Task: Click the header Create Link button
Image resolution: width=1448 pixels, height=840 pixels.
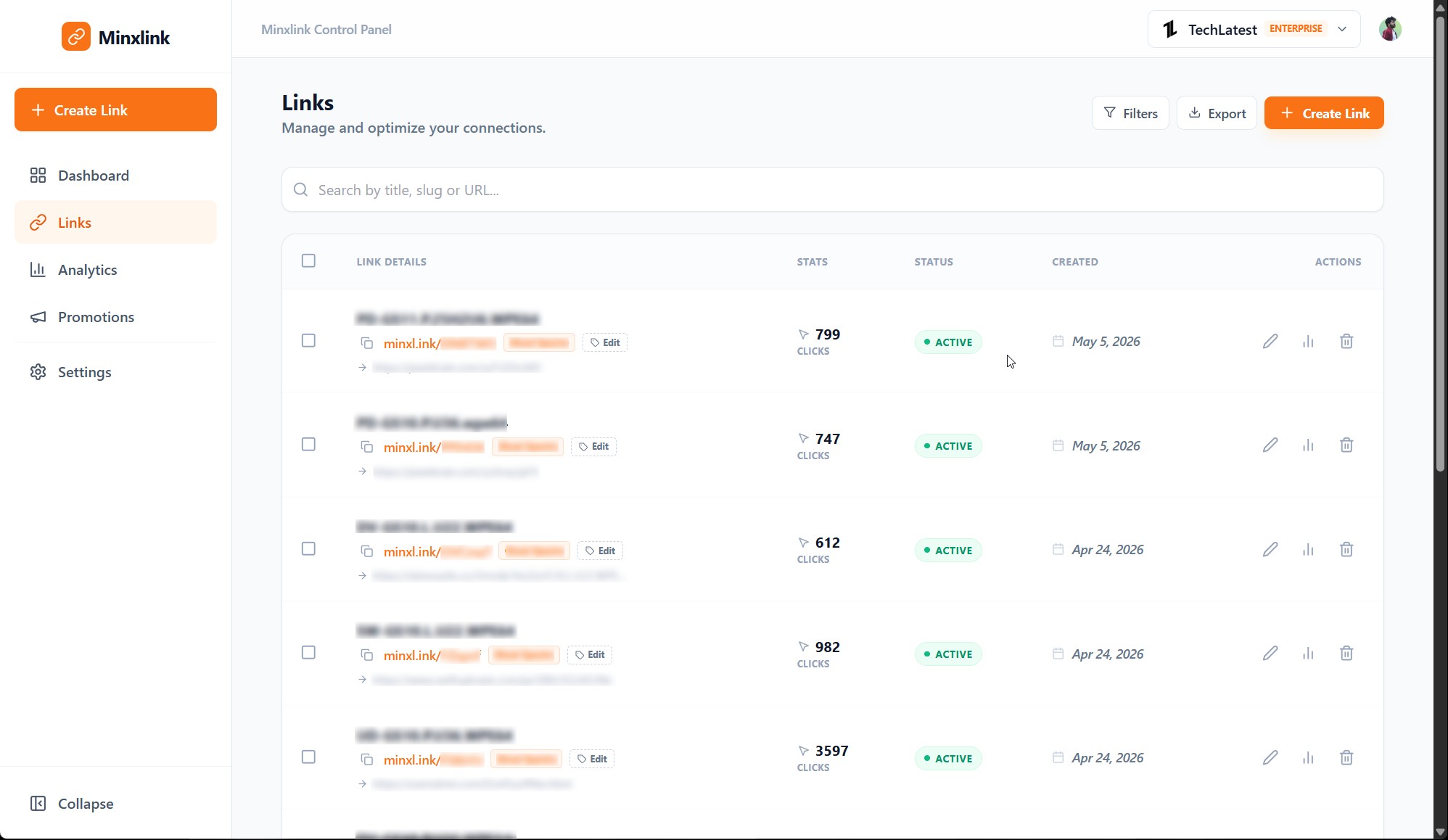Action: pyautogui.click(x=1324, y=113)
